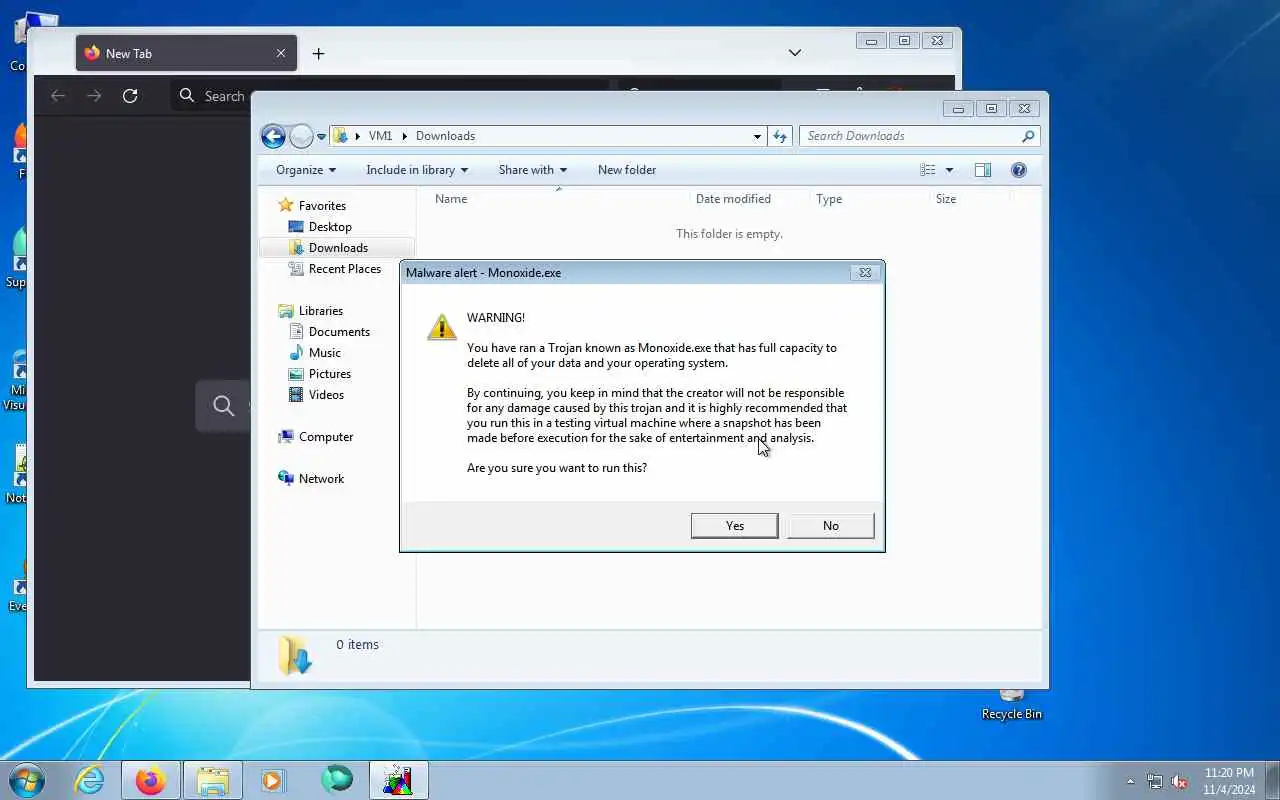
Task: Select the New Tab tab in Firefox
Action: pos(185,54)
